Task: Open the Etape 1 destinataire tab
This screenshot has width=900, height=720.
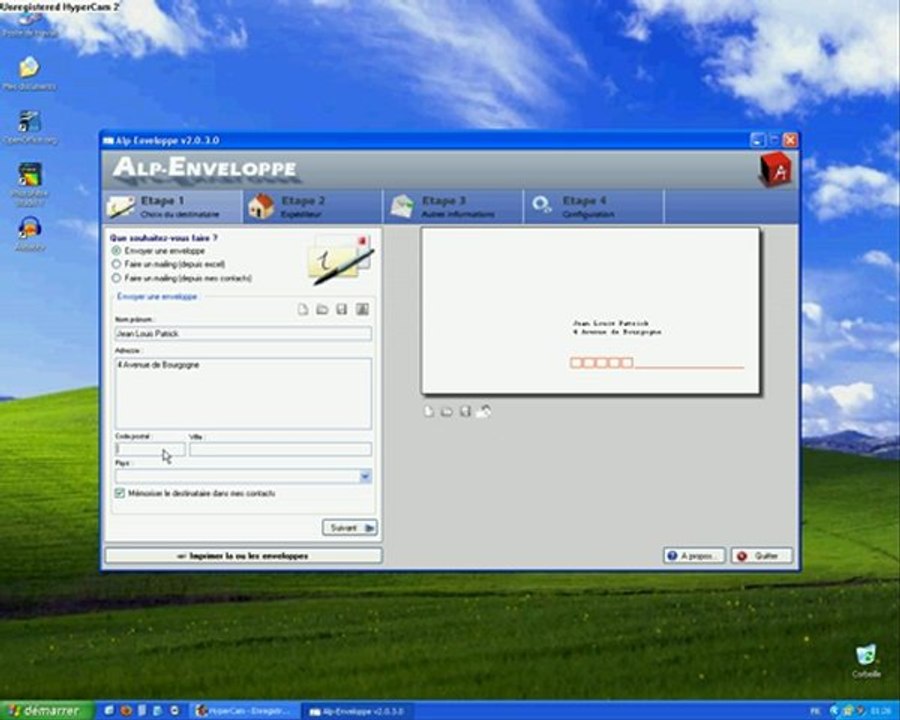Action: (x=172, y=207)
